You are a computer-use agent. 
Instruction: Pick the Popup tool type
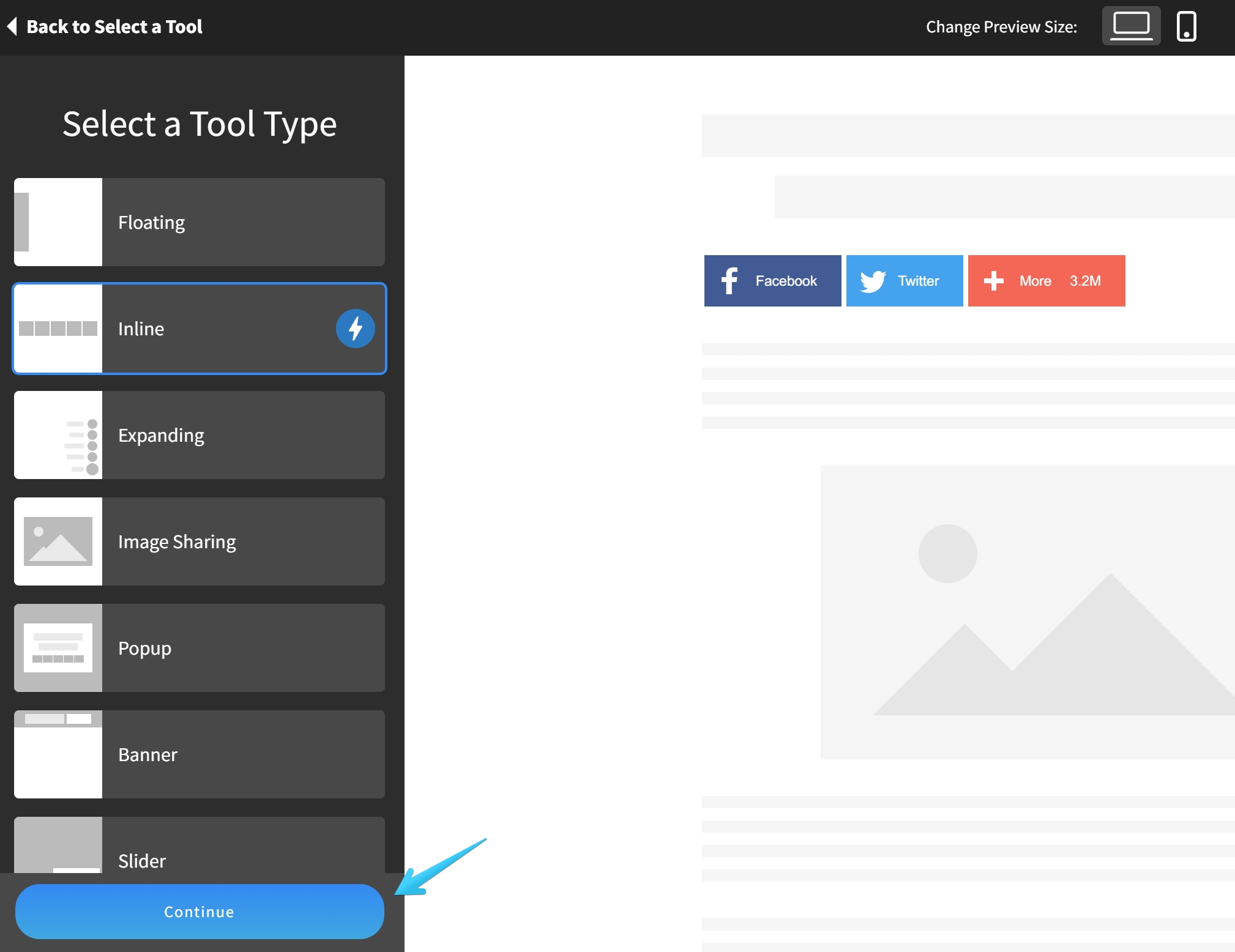click(242, 648)
